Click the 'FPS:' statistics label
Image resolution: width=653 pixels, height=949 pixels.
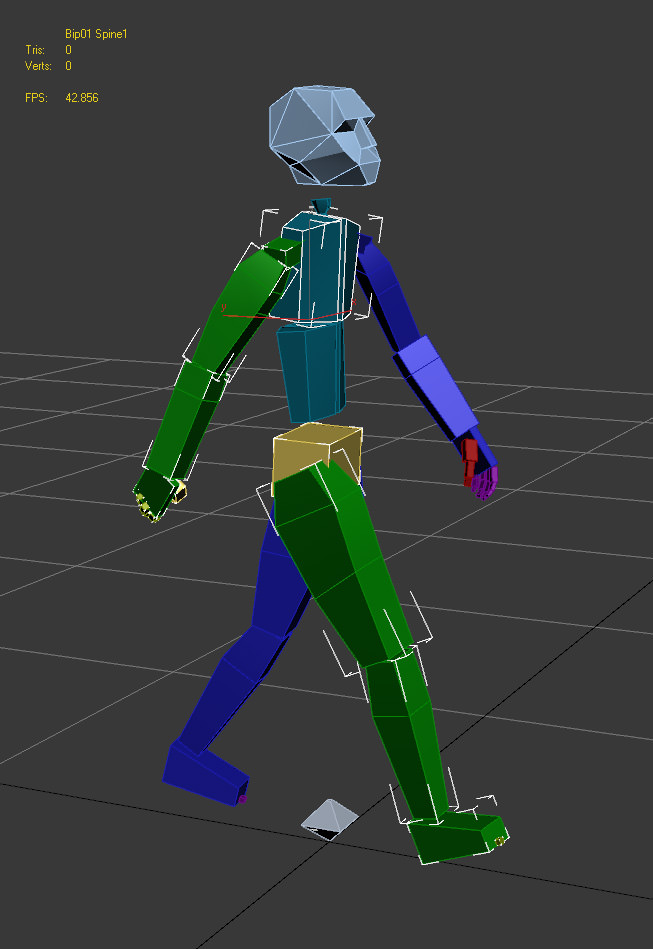coord(36,97)
